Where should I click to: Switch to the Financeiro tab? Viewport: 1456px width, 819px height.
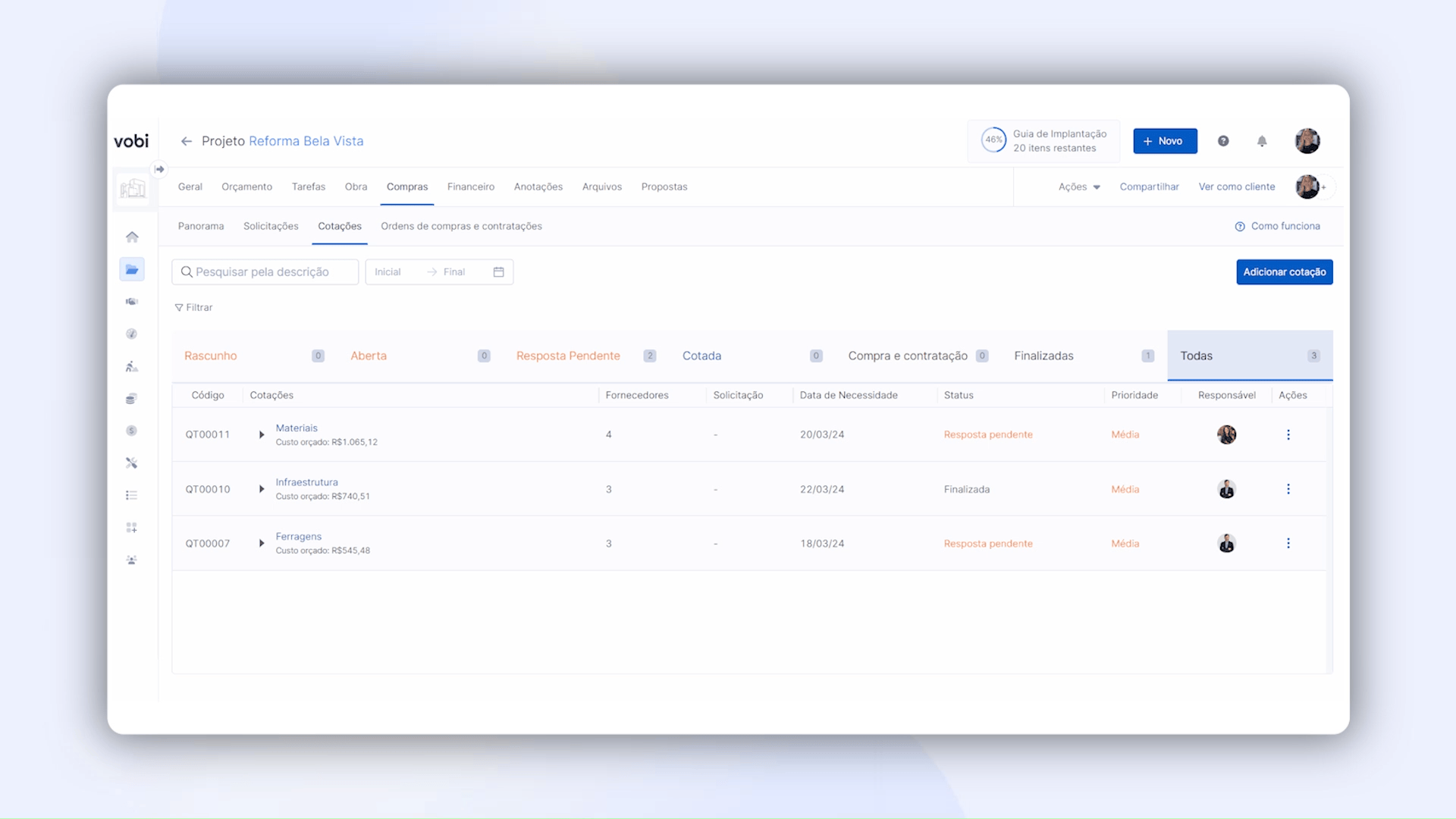[470, 187]
